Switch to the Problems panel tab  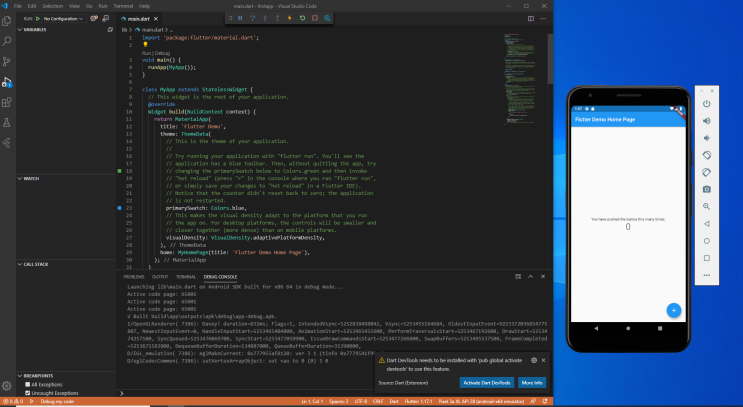[x=134, y=277]
